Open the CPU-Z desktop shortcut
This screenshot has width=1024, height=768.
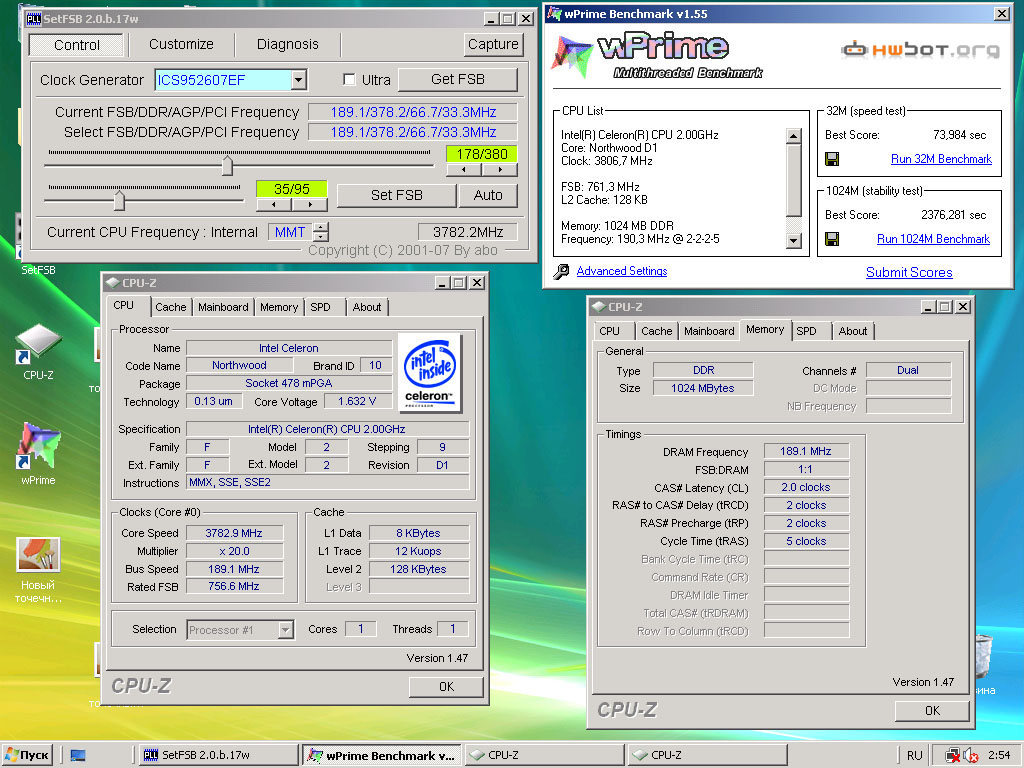[38, 351]
